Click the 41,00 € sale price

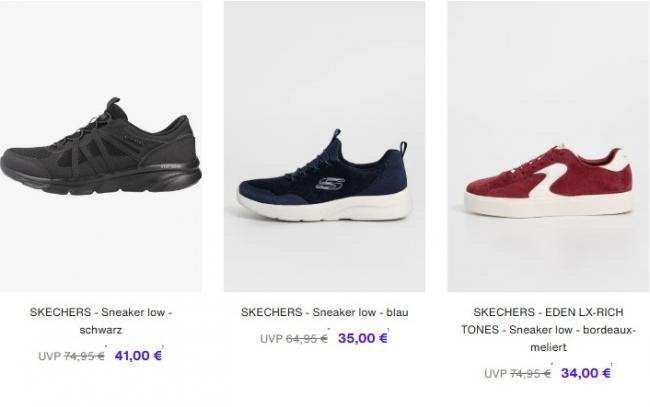138,356
